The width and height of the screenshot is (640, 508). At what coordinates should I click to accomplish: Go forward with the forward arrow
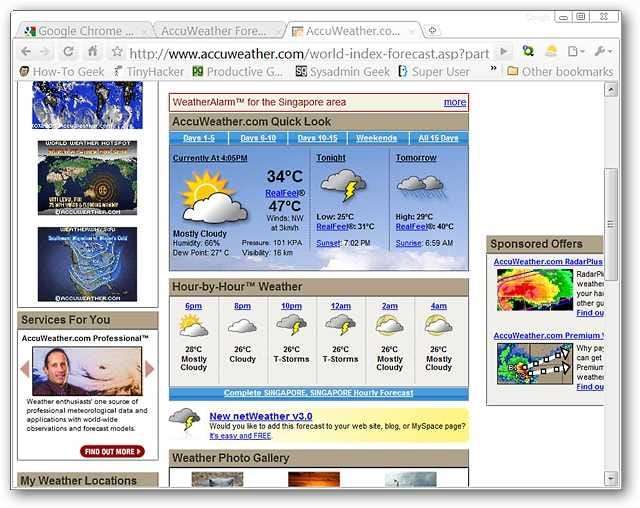coord(44,52)
